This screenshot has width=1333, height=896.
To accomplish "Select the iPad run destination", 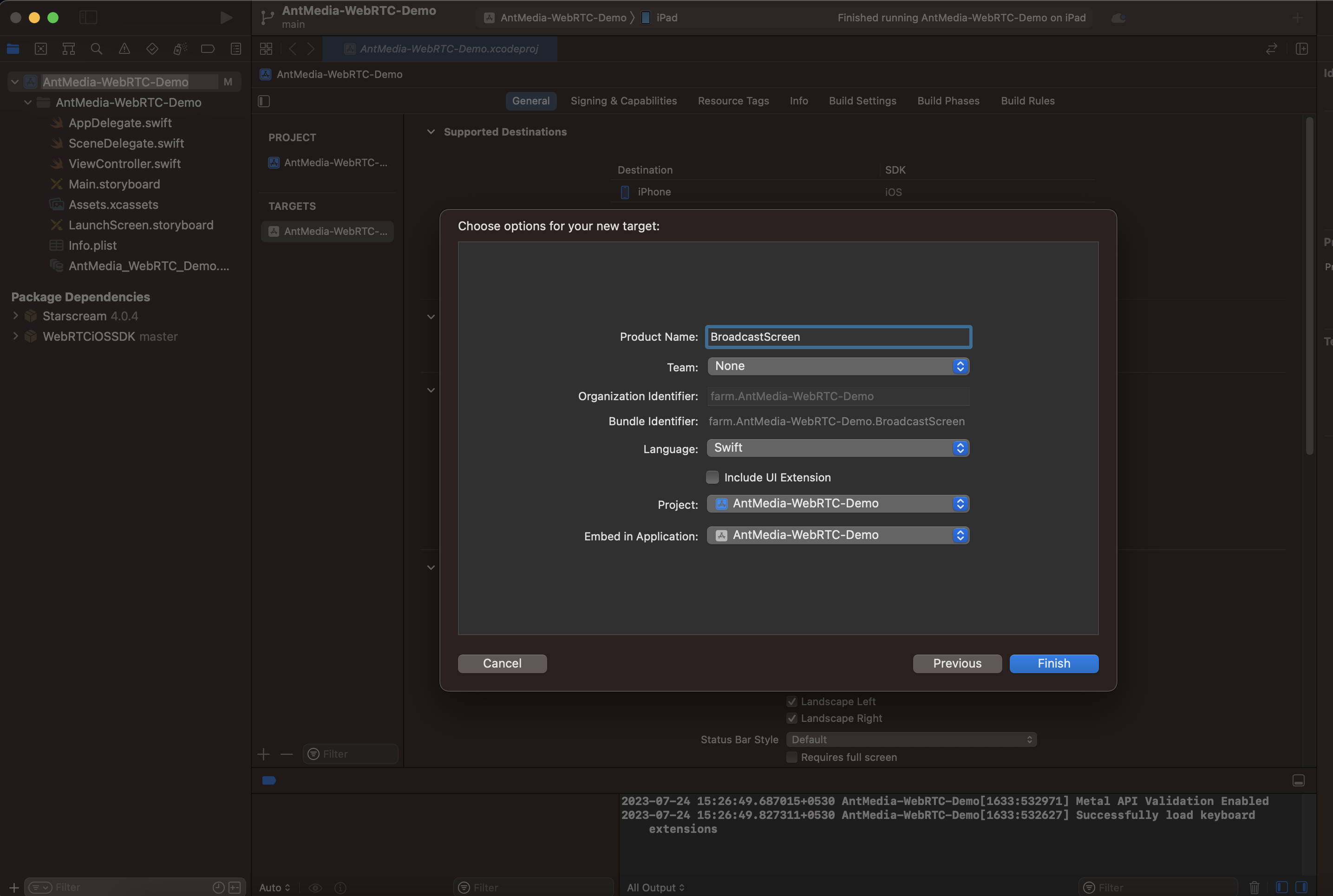I will (660, 18).
